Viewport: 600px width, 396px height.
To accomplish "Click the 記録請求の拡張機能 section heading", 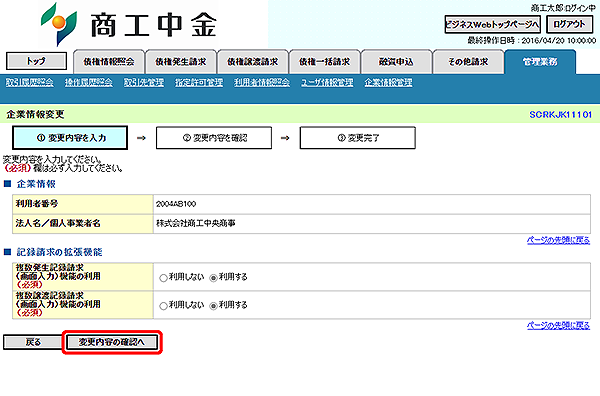I will pos(59,252).
